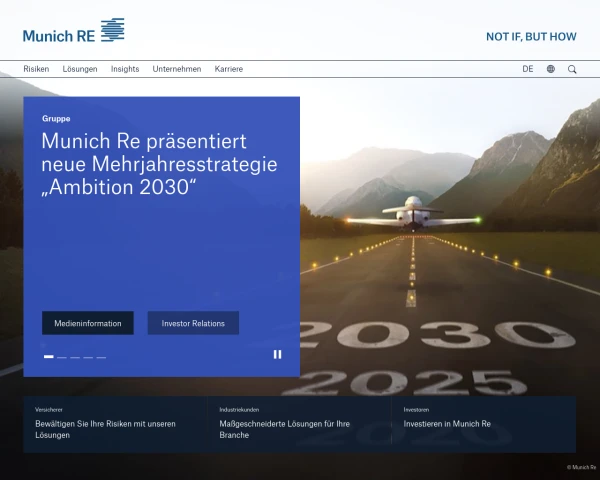Click the Medieninformation button

88,323
